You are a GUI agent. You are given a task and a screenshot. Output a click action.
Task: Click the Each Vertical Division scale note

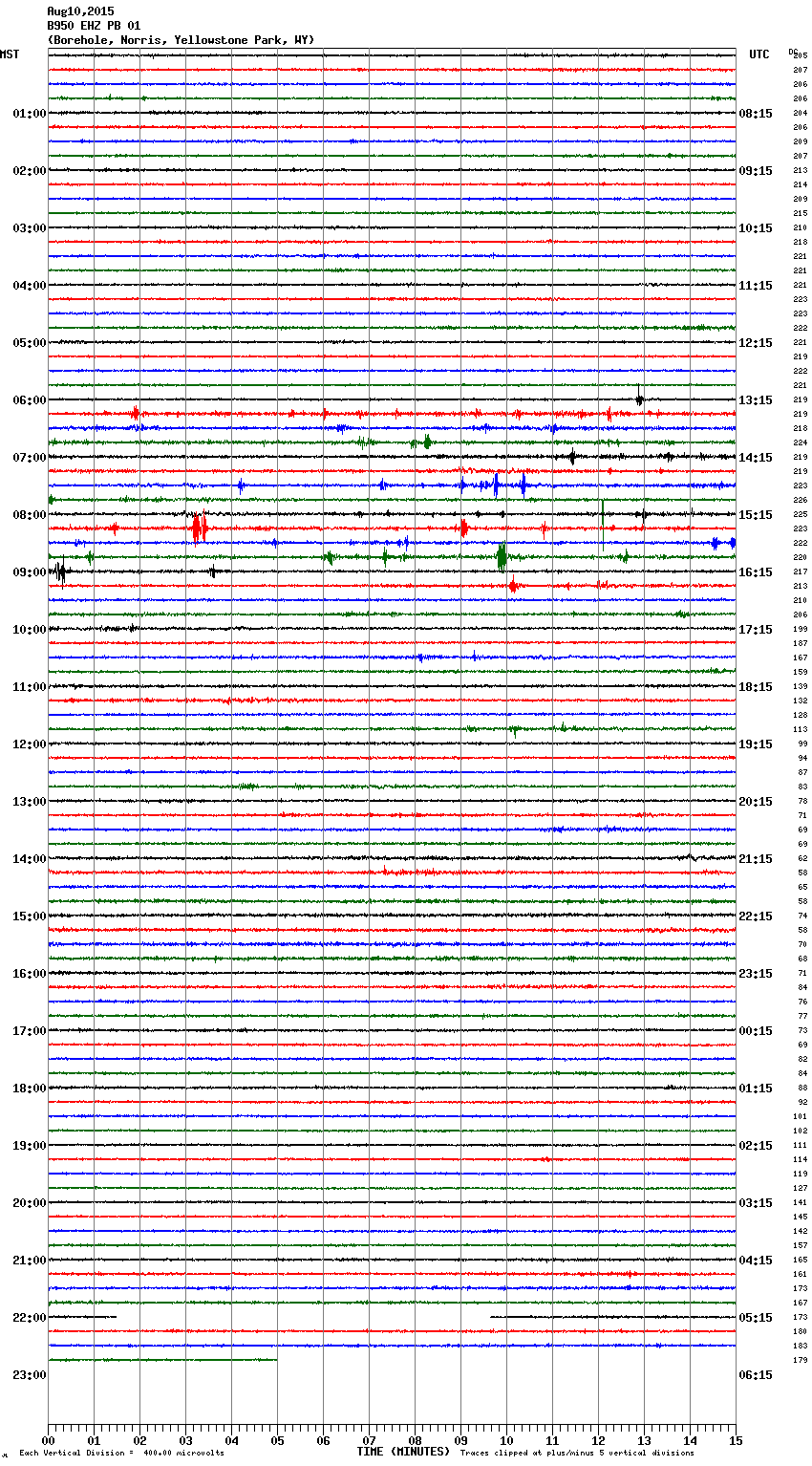pos(121,1454)
